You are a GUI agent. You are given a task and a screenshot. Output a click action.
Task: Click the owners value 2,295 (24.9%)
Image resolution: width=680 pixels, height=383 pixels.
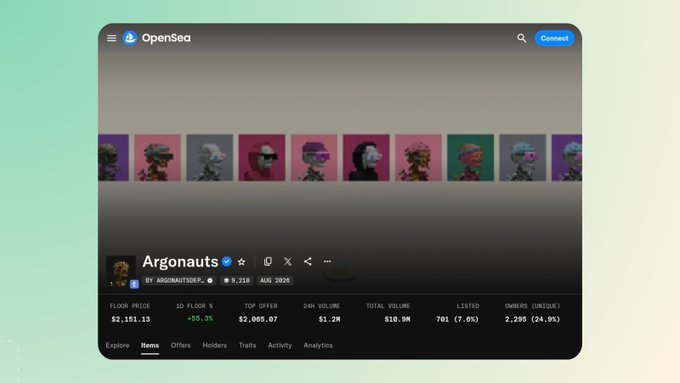coord(532,319)
